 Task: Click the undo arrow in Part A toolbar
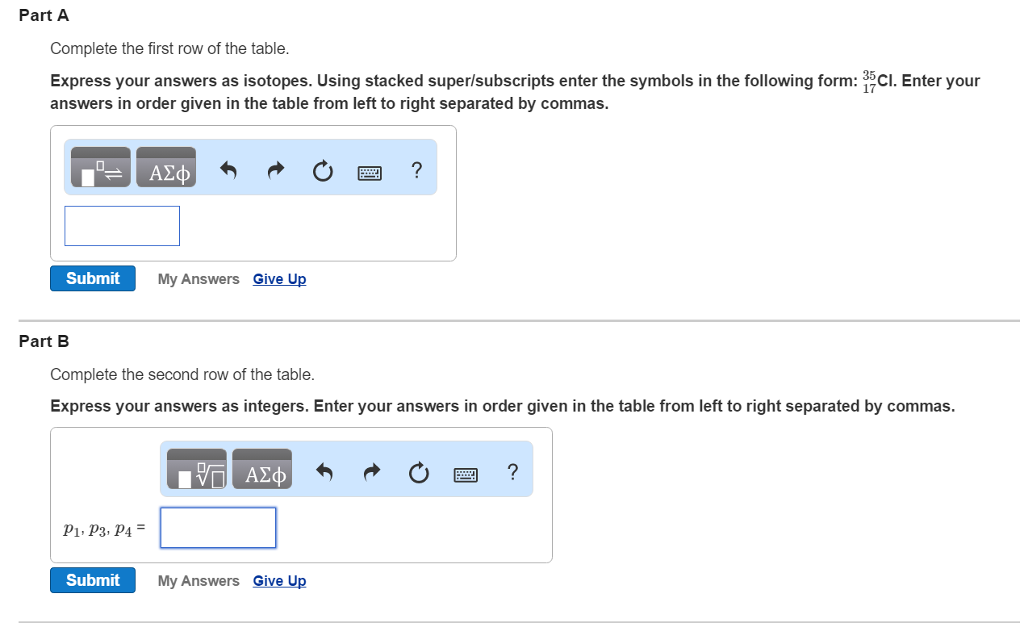pyautogui.click(x=228, y=170)
